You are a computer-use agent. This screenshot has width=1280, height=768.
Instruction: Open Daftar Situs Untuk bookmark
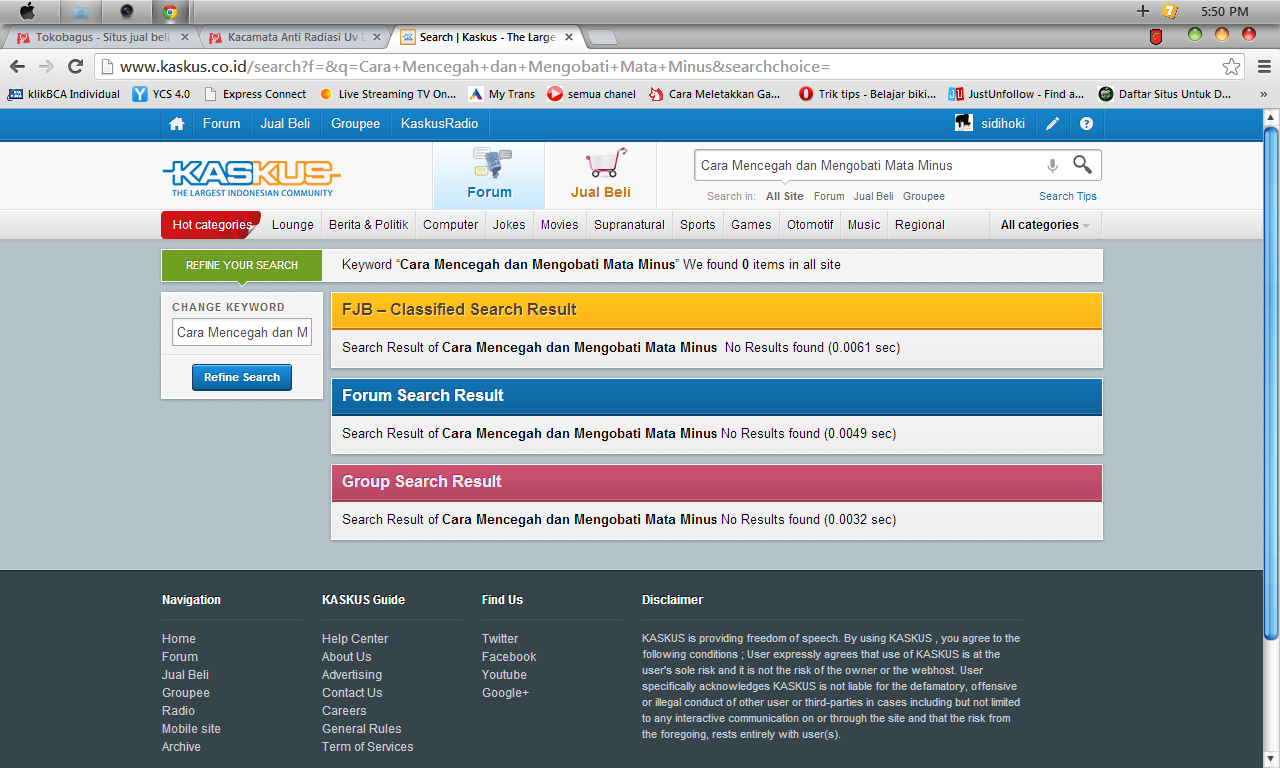coord(1165,94)
